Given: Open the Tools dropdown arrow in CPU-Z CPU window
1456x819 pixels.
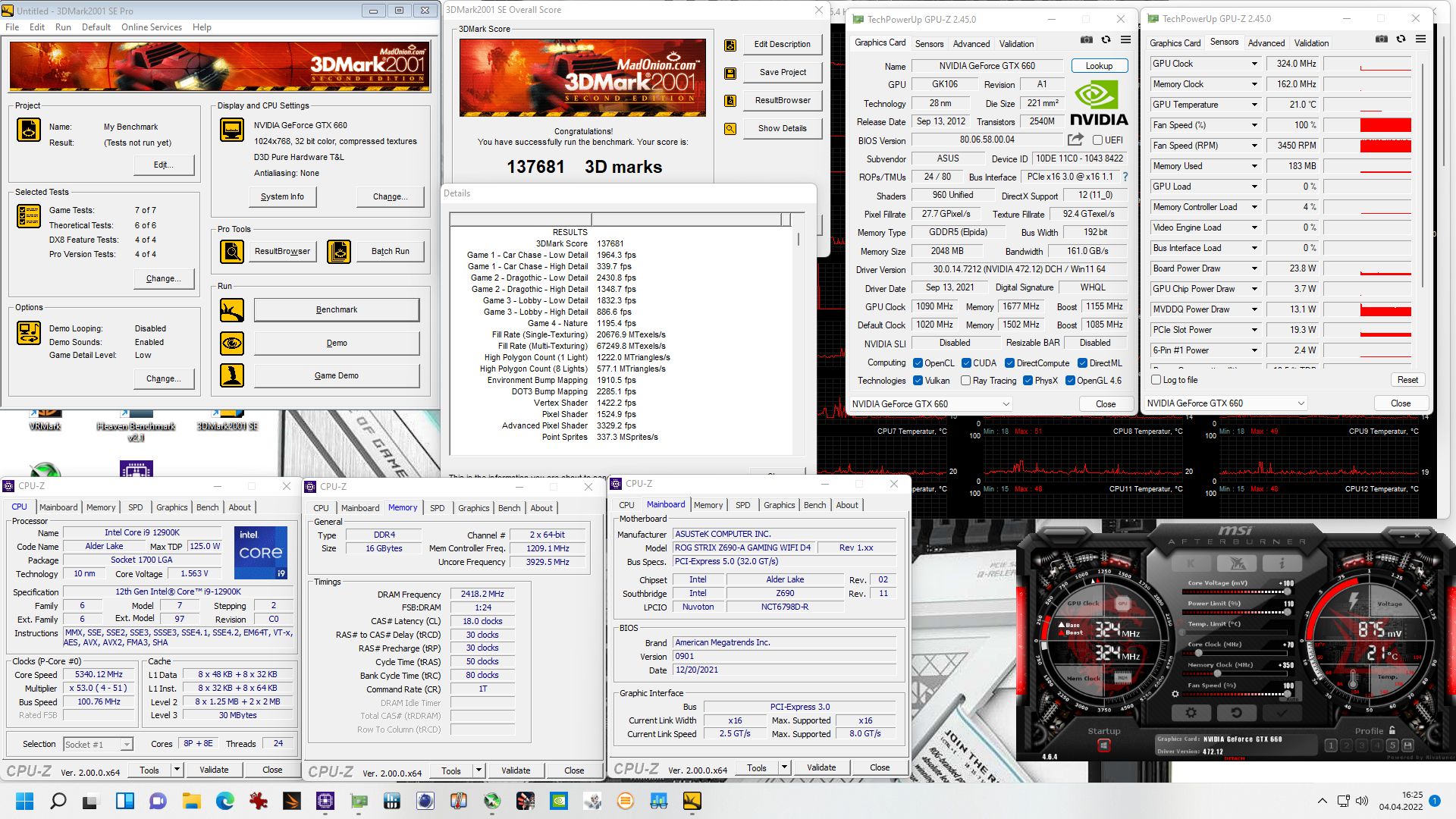Looking at the screenshot, I should pos(177,770).
